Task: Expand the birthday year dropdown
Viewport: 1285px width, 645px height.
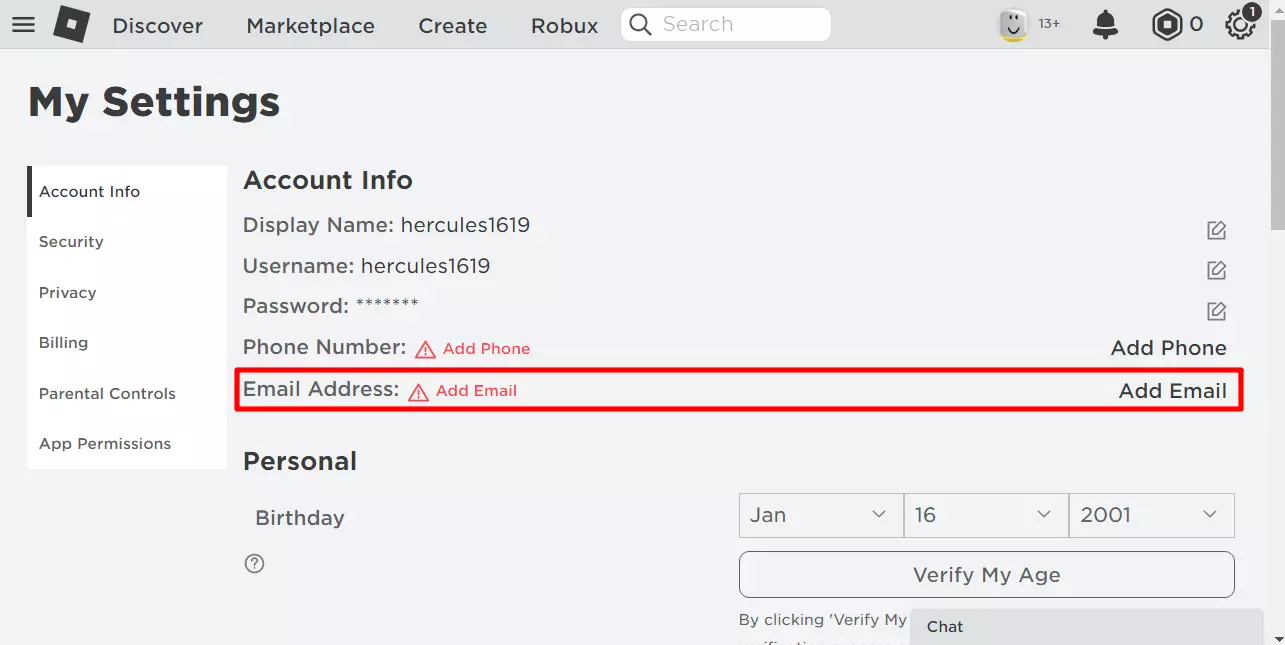Action: (x=1151, y=515)
